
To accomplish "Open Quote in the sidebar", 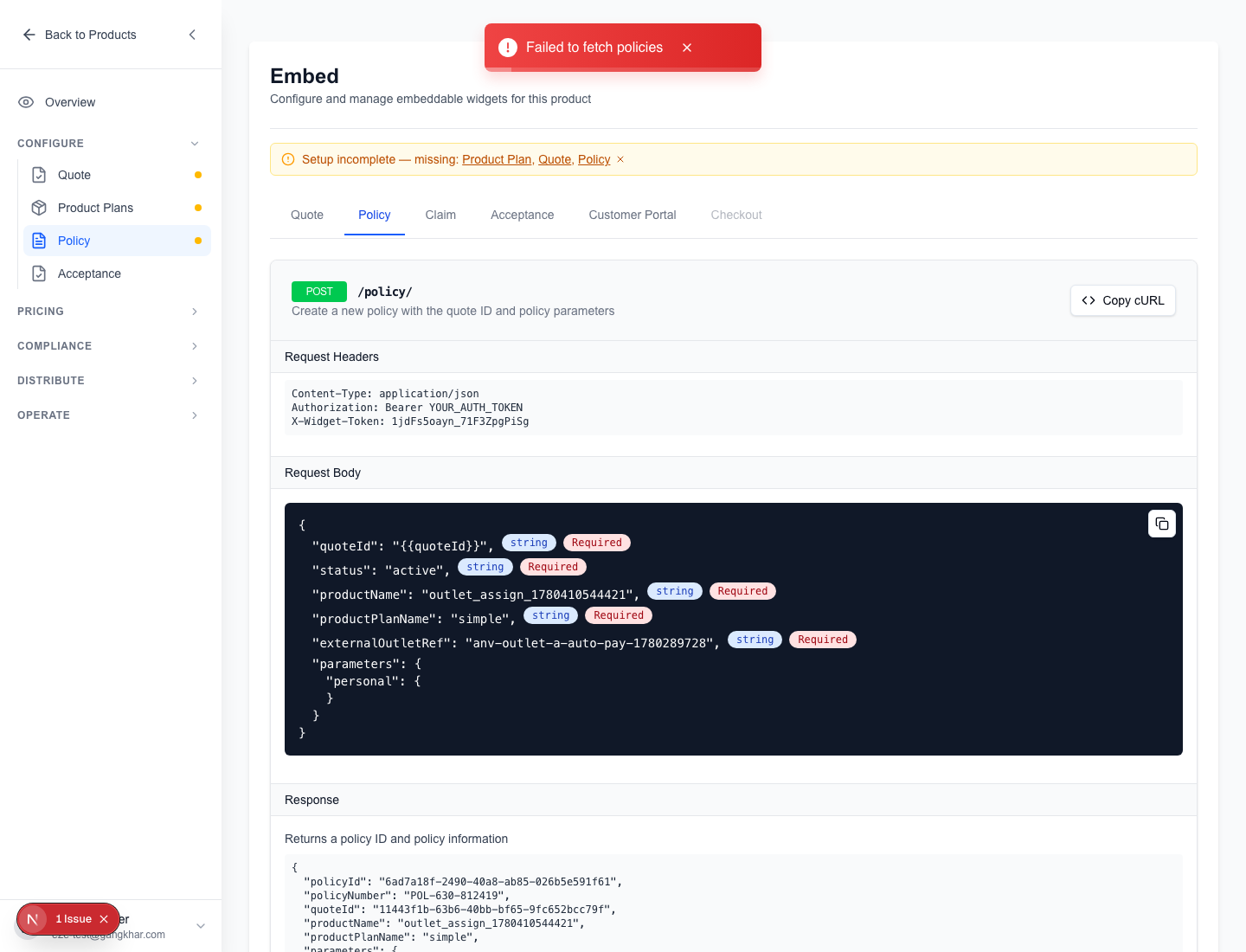I will point(118,175).
